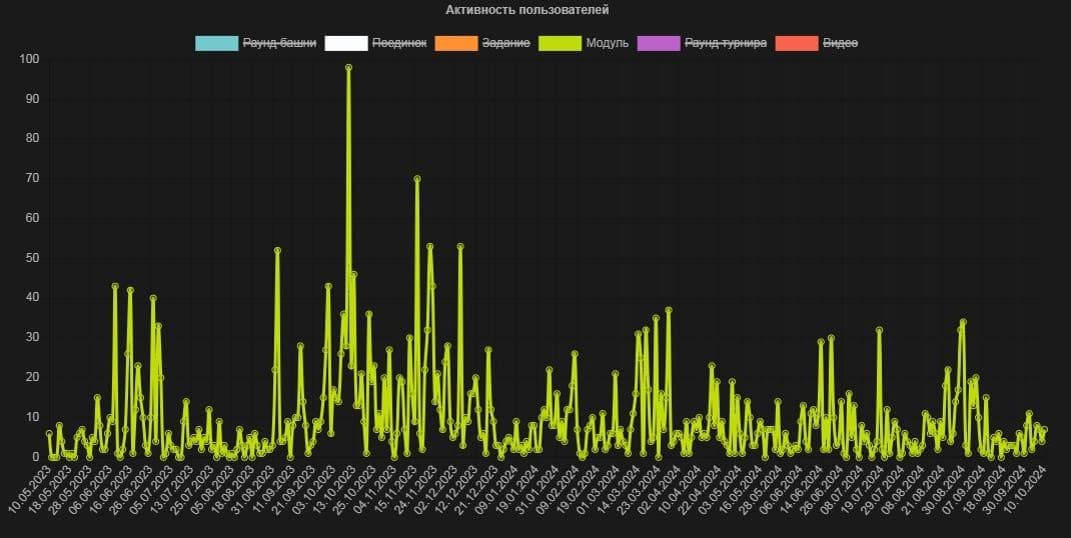Click the 52 peak near 31.08.2023
Screen dimensions: 1071x538
[x=277, y=250]
